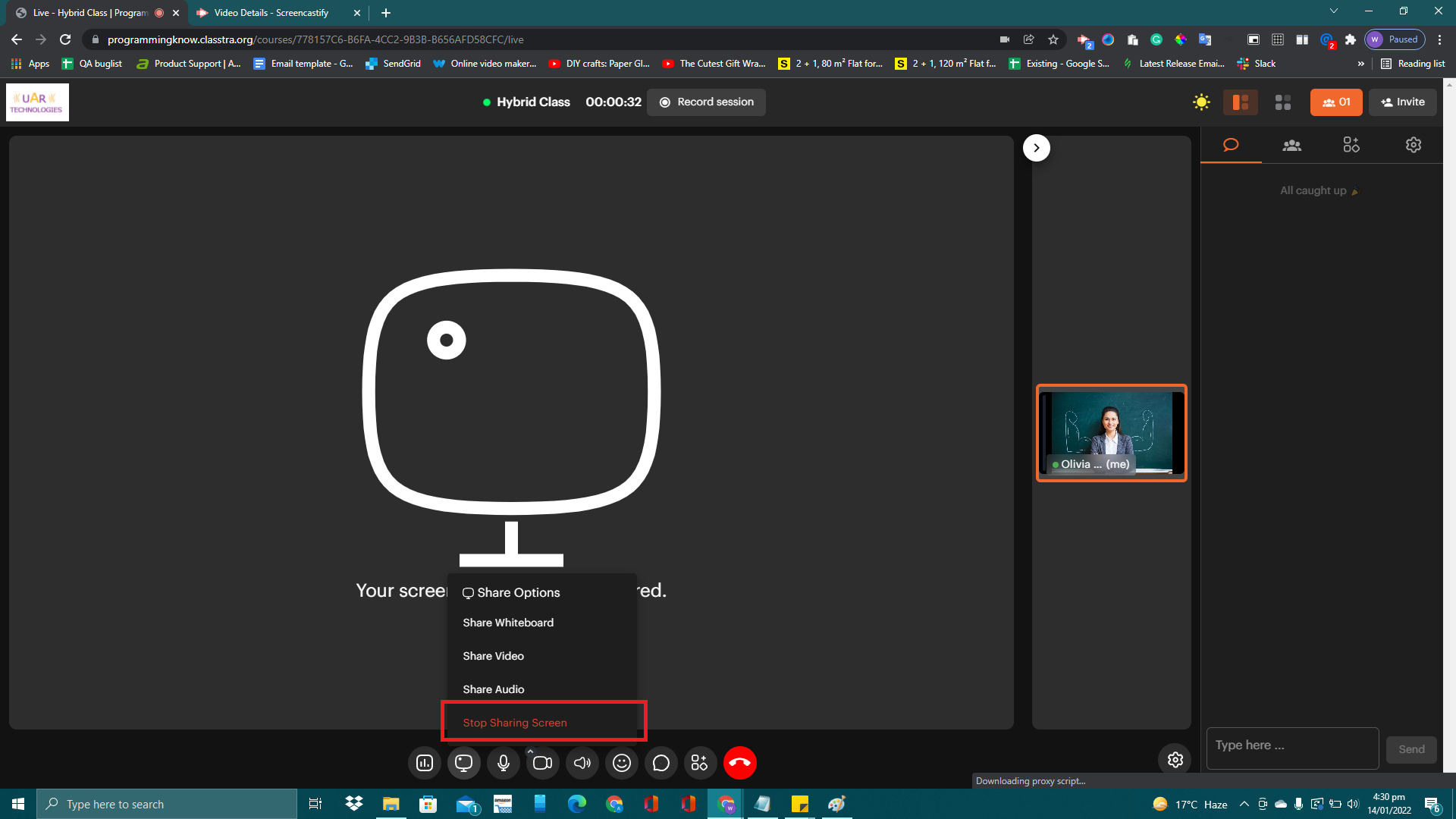Expand camera options with small chevron
Screen dimensions: 1456x819
(x=530, y=751)
